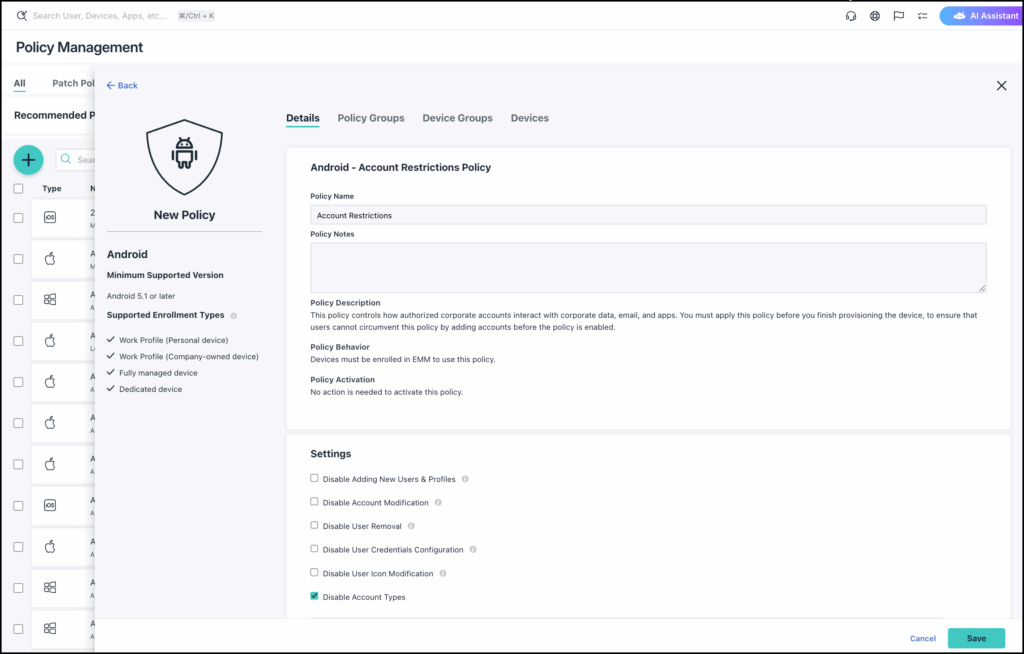Switch to the Policy Groups tab
1024x654 pixels.
[371, 118]
